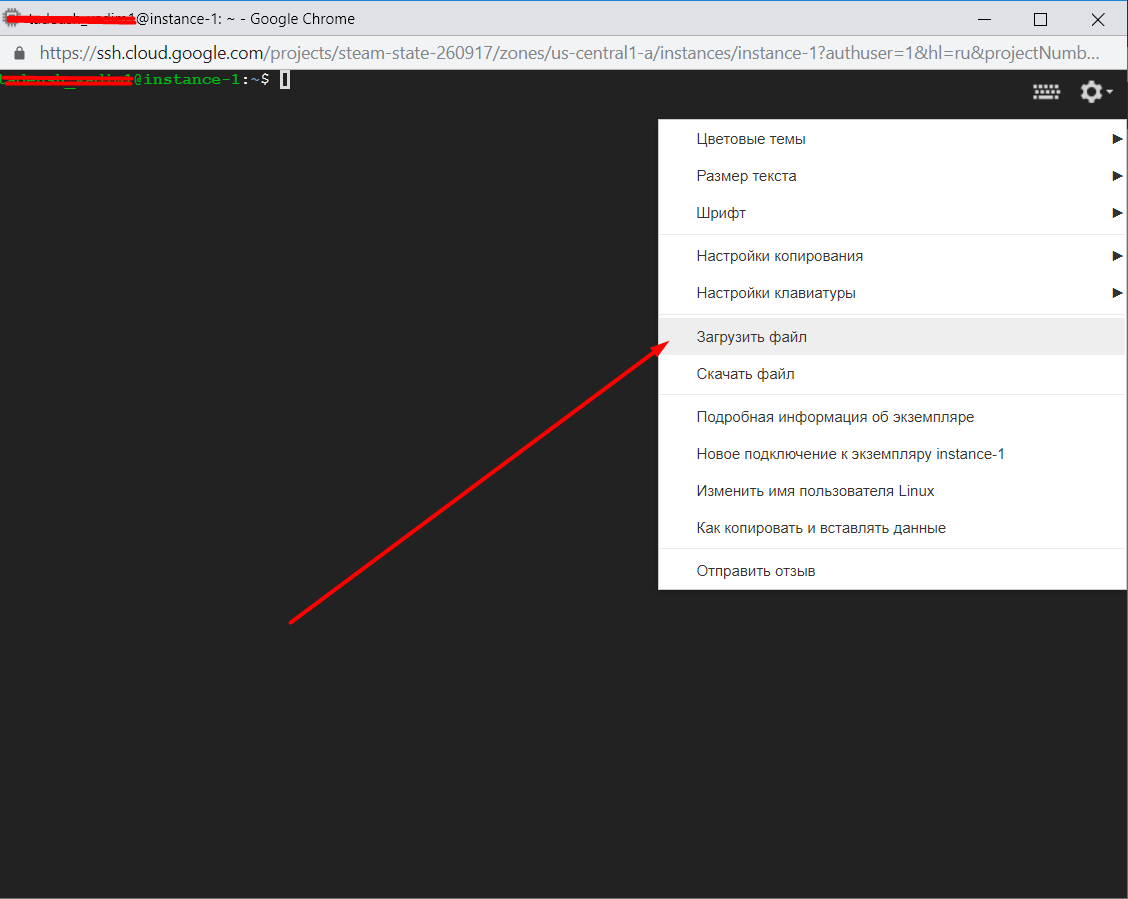Viewport: 1128px width, 899px height.
Task: Click the URL in the address bar
Action: pos(569,53)
